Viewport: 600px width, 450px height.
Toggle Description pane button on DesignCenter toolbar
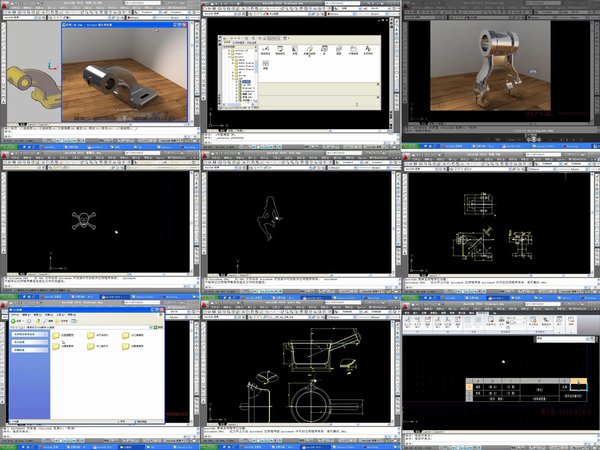(x=279, y=38)
